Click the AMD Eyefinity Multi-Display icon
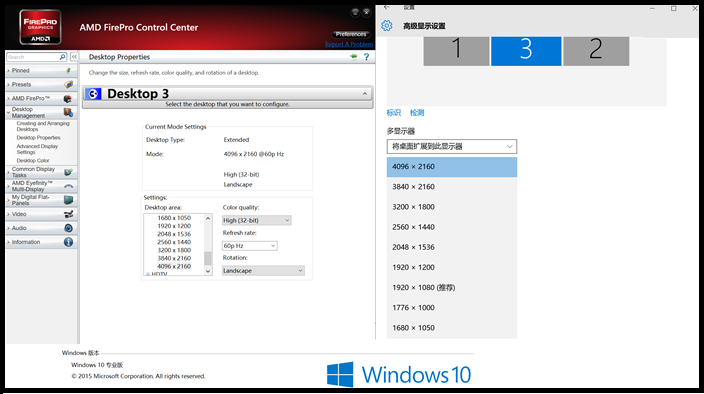 click(68, 186)
